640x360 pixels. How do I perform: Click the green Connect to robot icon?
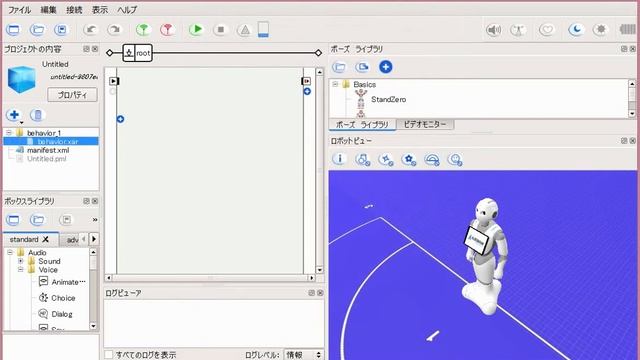click(x=143, y=29)
